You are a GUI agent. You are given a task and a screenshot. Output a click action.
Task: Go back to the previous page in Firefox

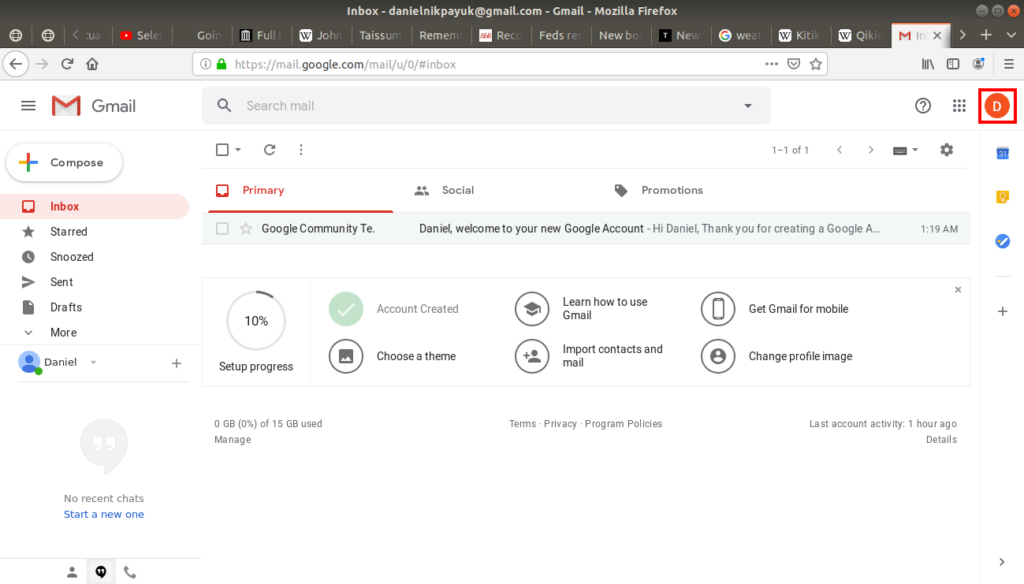pyautogui.click(x=16, y=64)
